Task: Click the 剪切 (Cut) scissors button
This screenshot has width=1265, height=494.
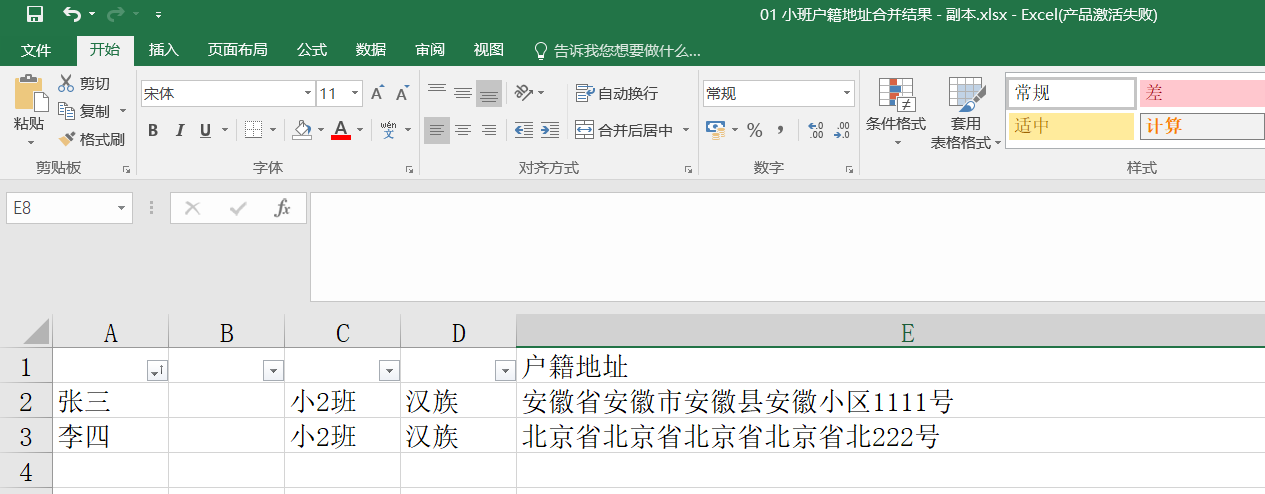Action: tap(84, 83)
